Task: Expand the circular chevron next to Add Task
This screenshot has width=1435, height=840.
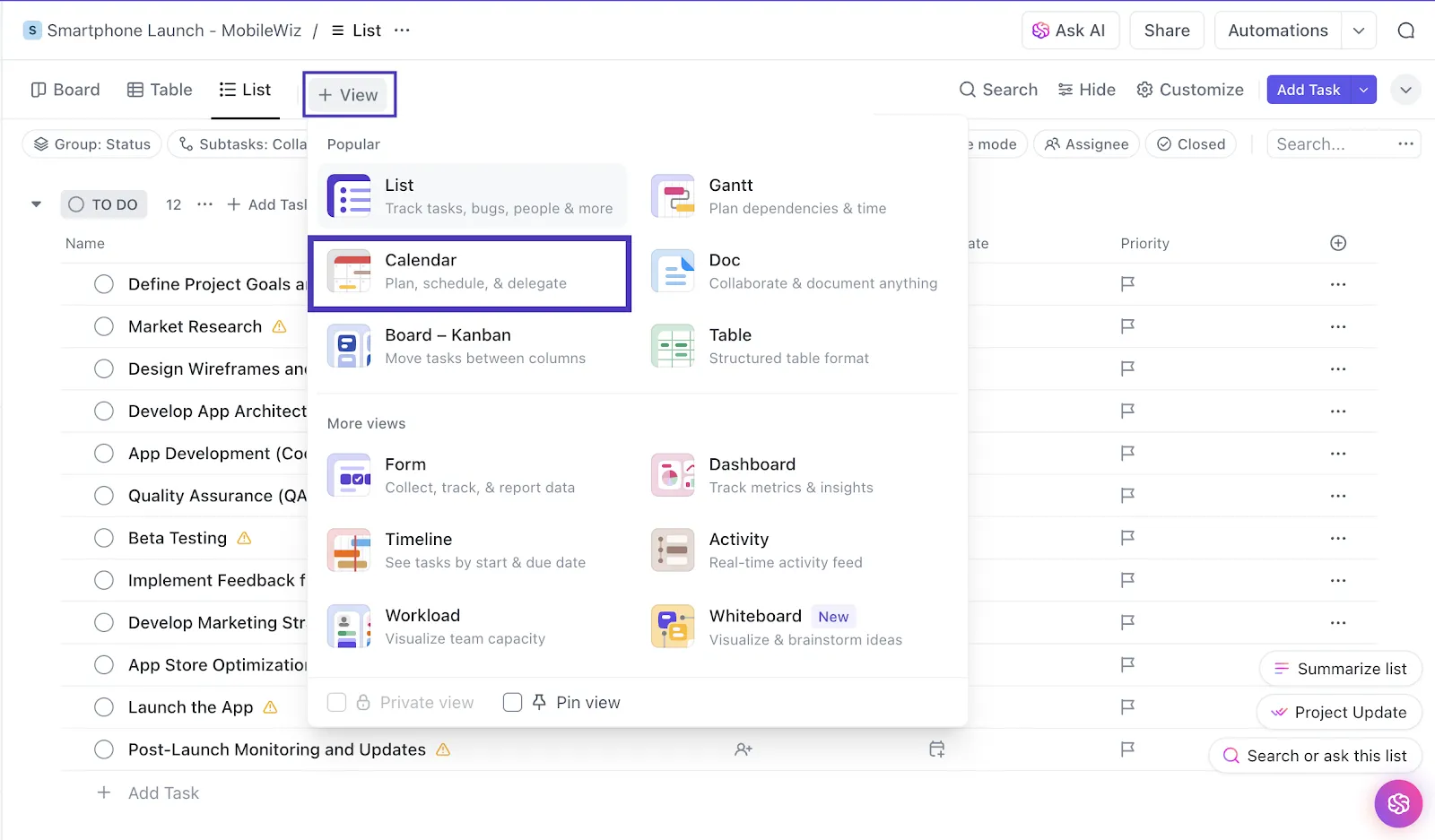Action: coord(1405,90)
